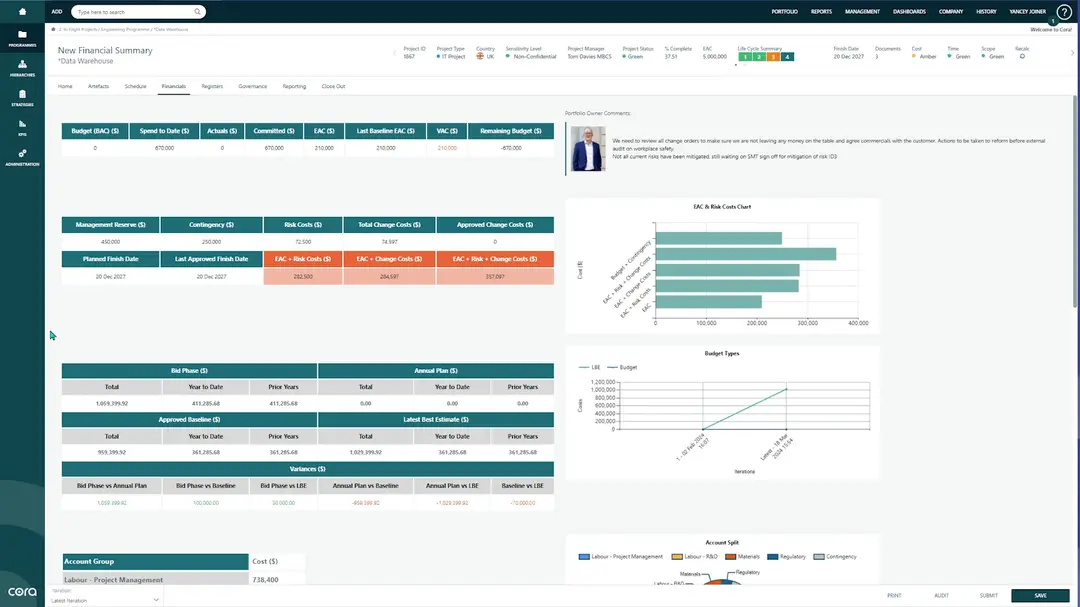Open the Administration gears icon
This screenshot has height=607, width=1080.
tap(22, 155)
